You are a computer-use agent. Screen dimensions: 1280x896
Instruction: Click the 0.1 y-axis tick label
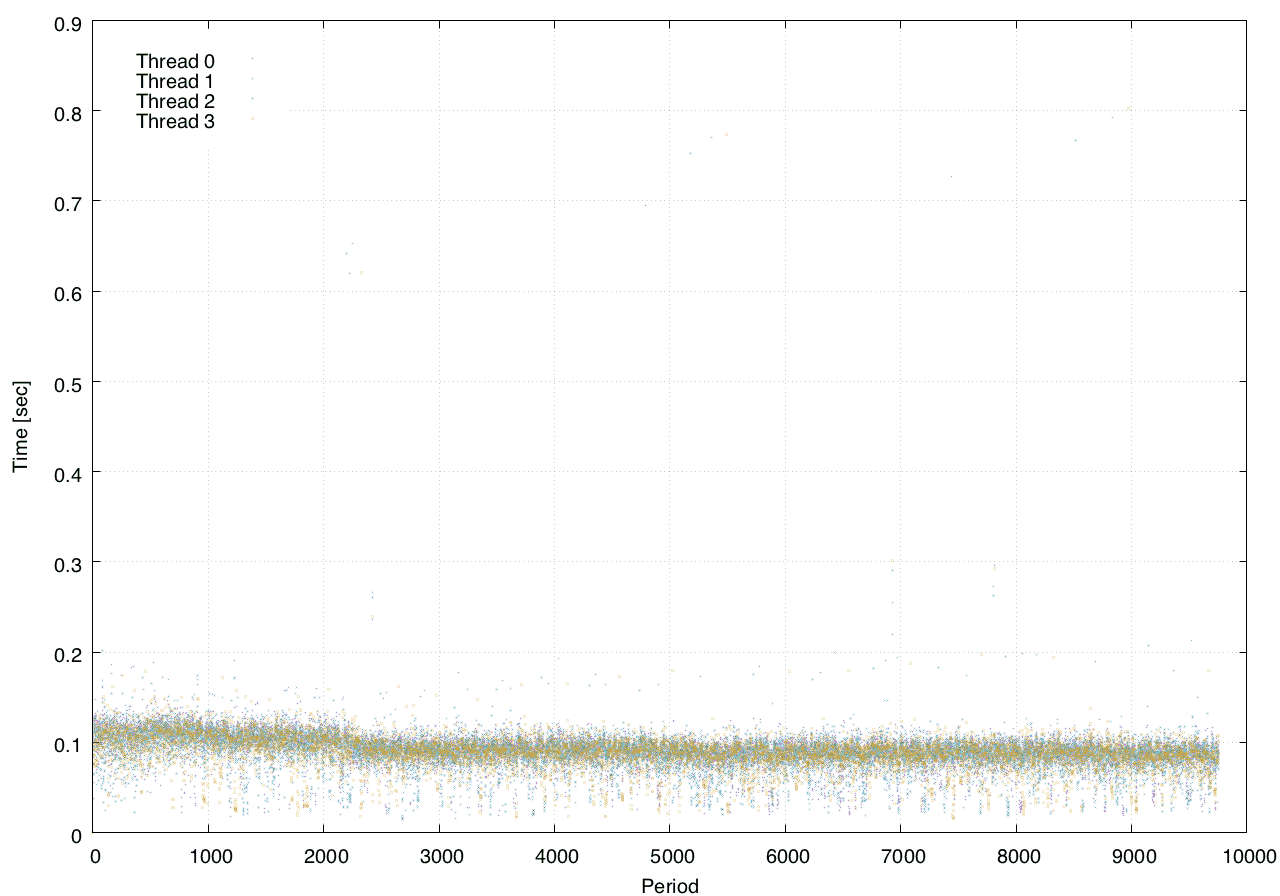tap(67, 743)
